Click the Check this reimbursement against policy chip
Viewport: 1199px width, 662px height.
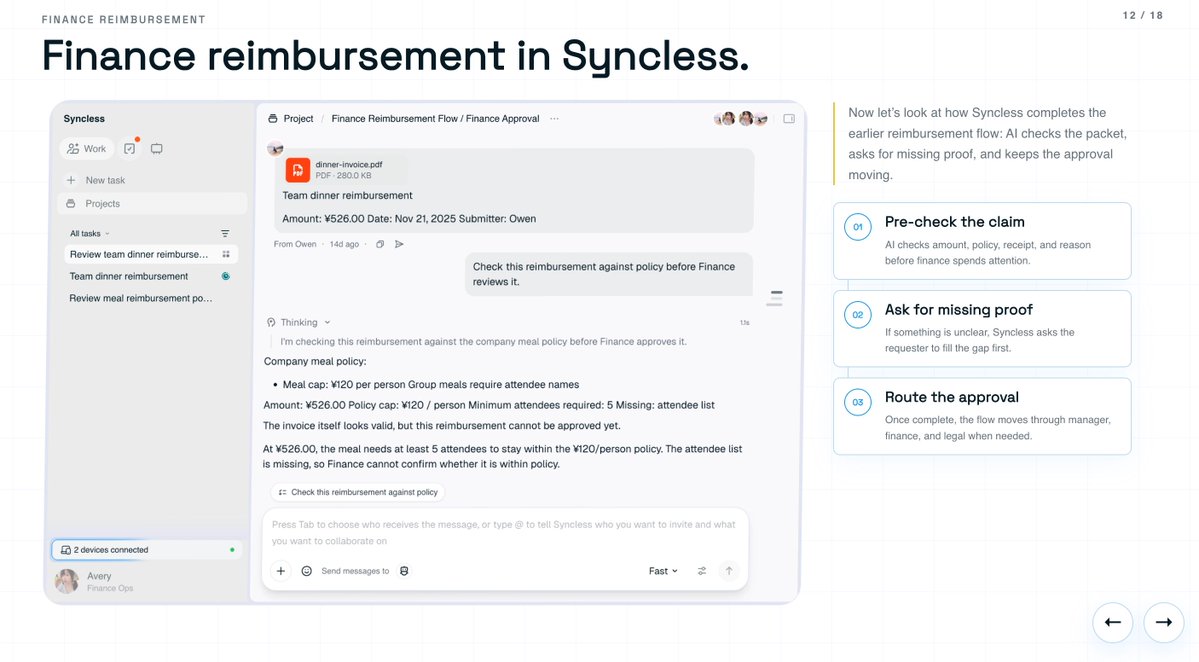(358, 492)
